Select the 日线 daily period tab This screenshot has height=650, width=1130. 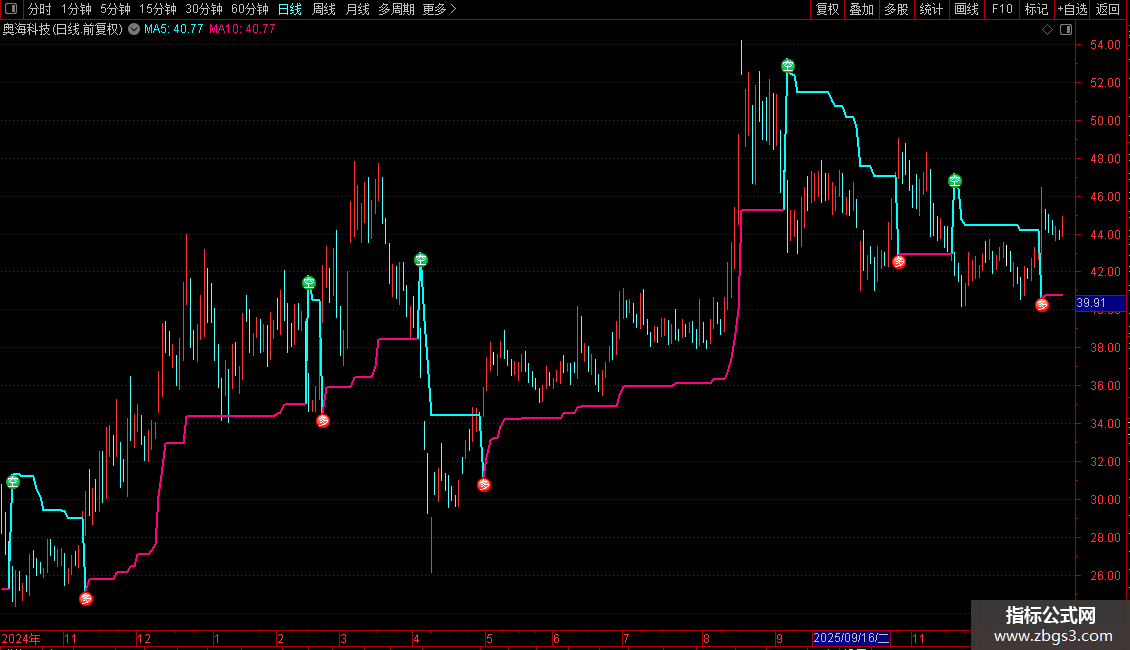[290, 9]
